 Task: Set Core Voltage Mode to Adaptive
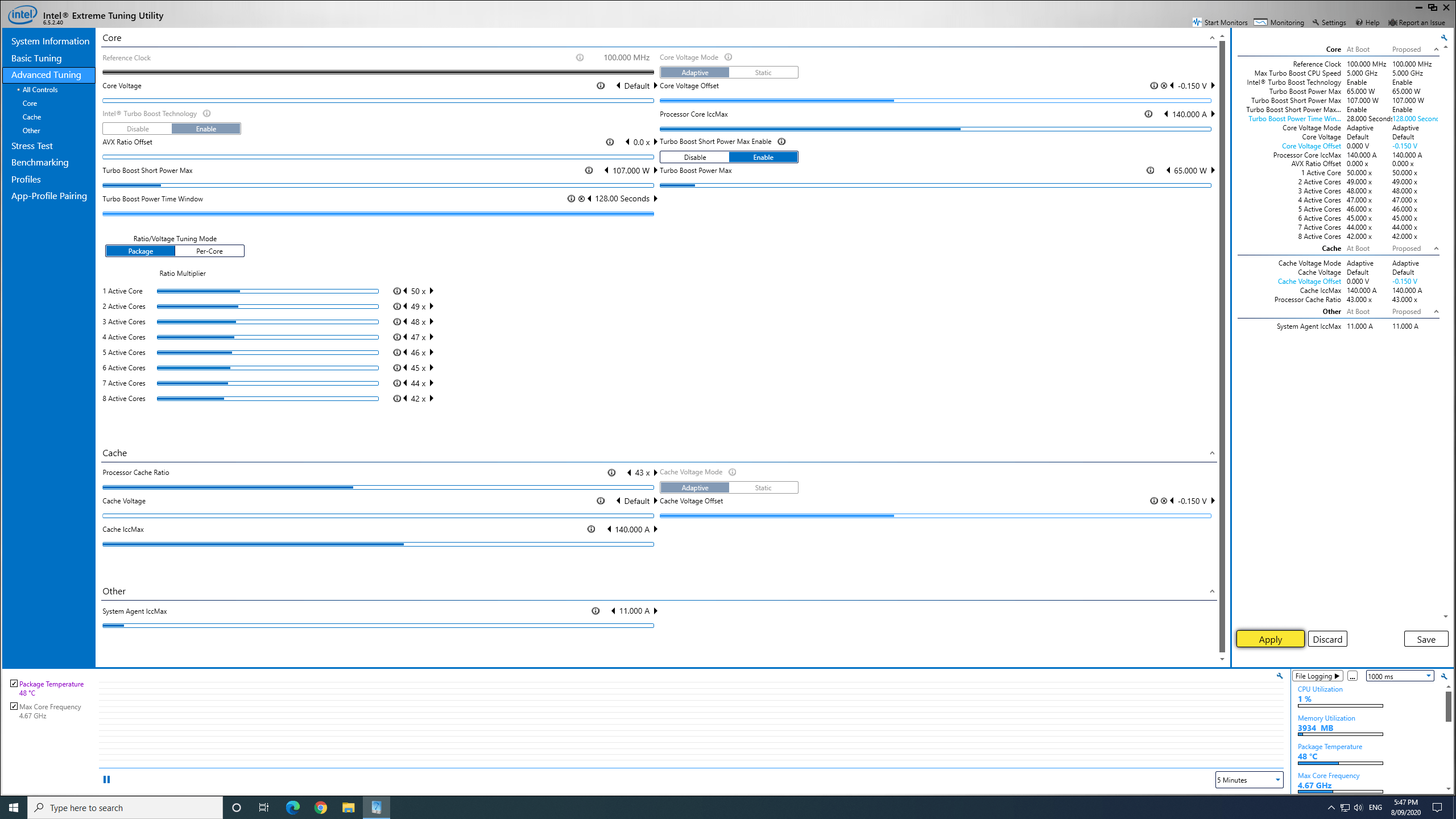click(x=694, y=73)
